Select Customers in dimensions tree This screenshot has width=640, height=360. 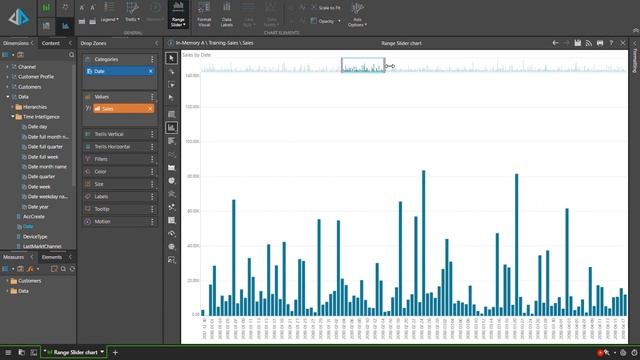click(29, 87)
